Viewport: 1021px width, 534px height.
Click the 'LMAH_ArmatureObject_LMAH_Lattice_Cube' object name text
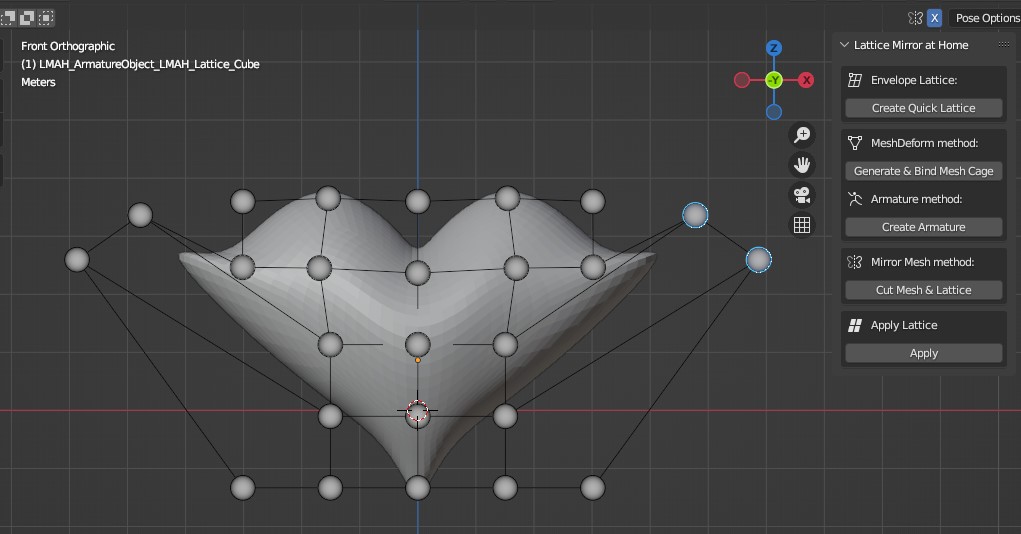(x=149, y=64)
